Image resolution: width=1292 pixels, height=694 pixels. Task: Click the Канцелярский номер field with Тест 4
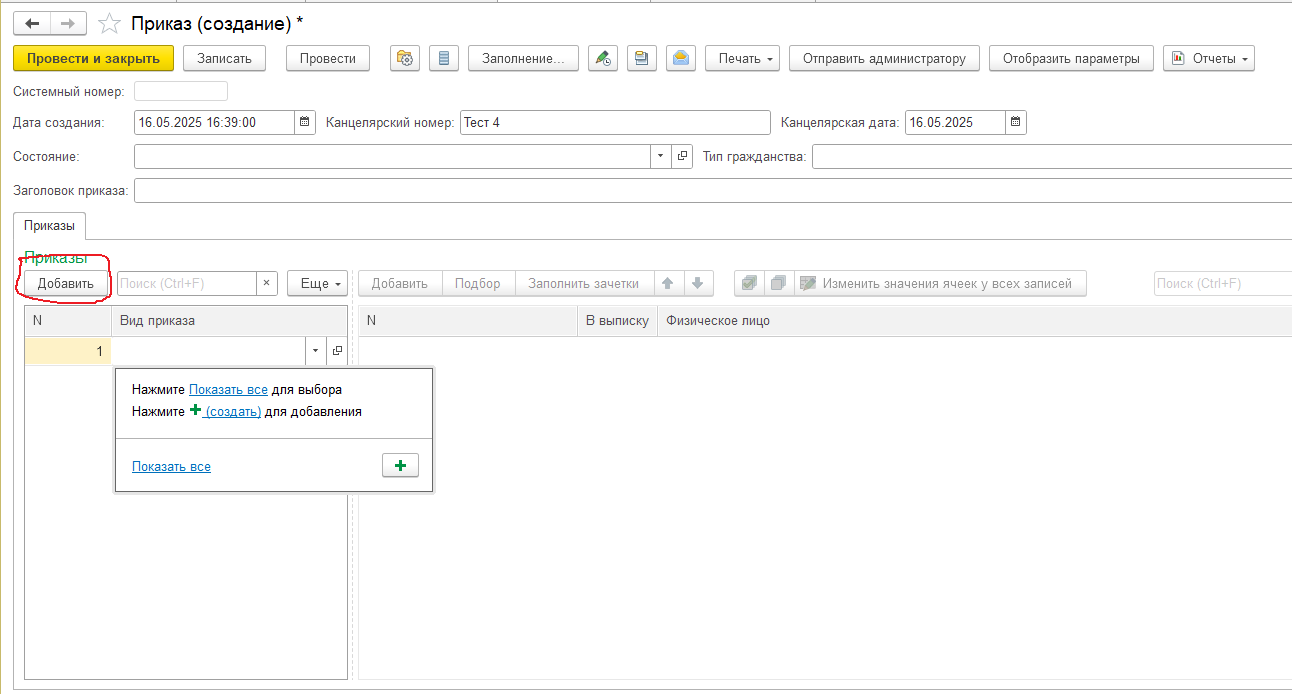coord(615,123)
